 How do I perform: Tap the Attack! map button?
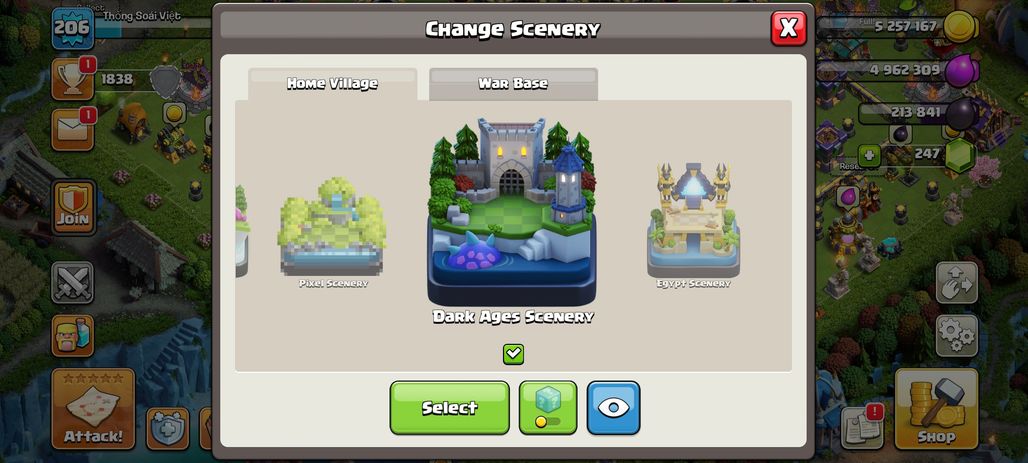[x=93, y=409]
